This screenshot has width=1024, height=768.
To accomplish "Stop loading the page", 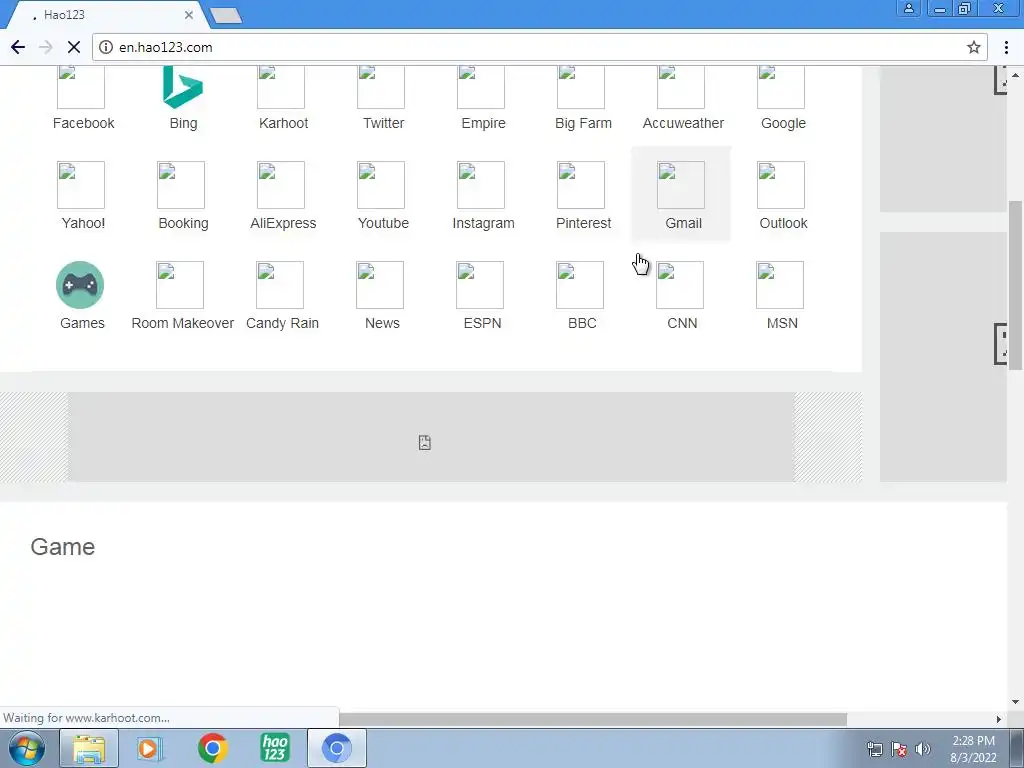I will click(74, 47).
